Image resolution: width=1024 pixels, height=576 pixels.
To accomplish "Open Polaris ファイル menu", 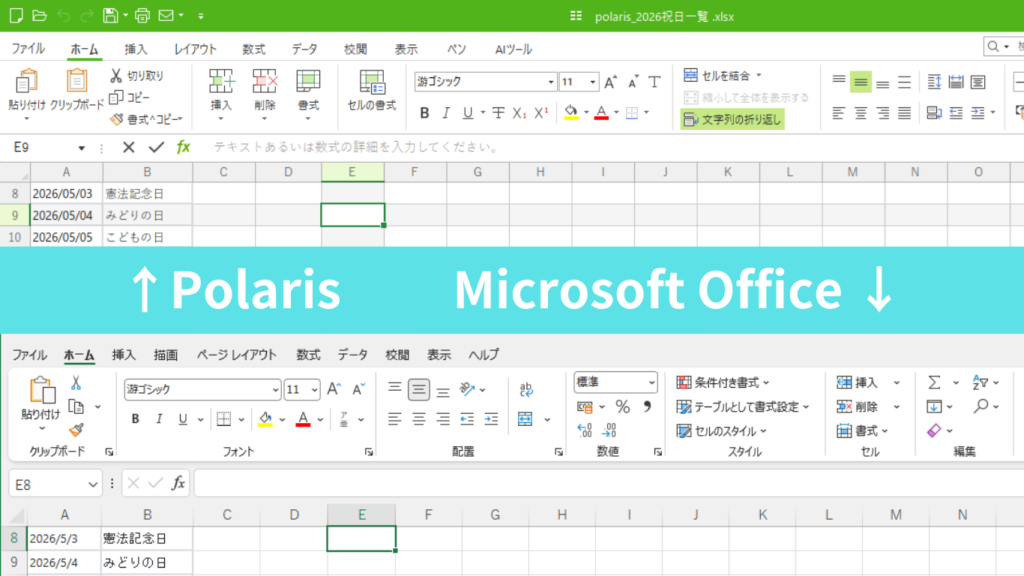I will 28,49.
